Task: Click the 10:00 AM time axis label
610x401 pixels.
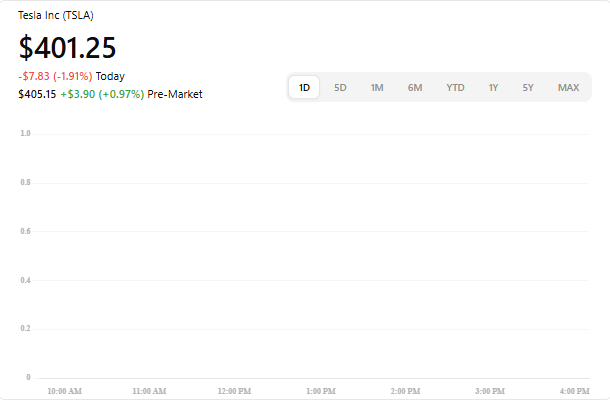Action: point(65,391)
